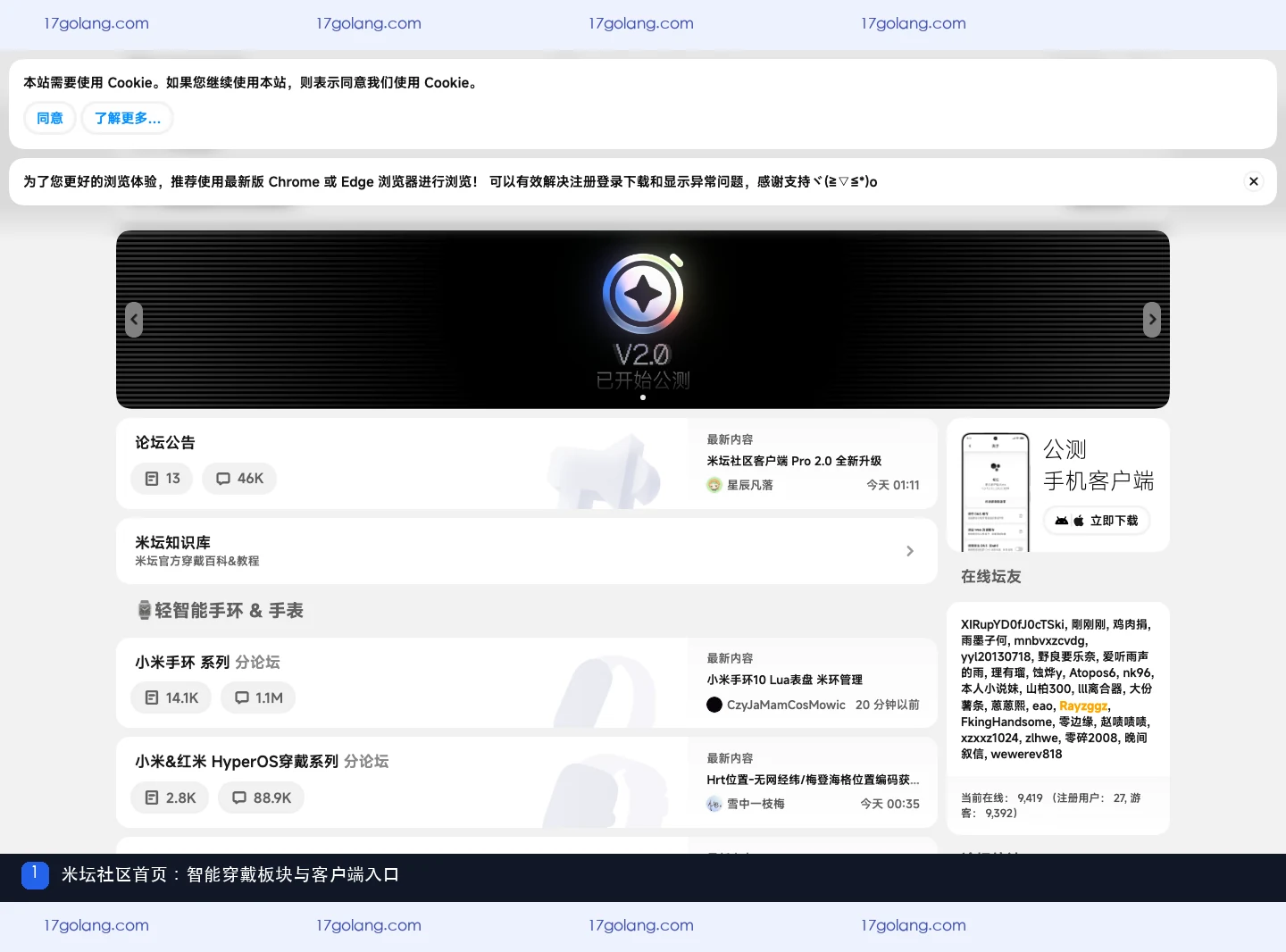This screenshot has width=1286, height=952.
Task: Open online member 山柏300
Action: pyautogui.click(x=1048, y=689)
